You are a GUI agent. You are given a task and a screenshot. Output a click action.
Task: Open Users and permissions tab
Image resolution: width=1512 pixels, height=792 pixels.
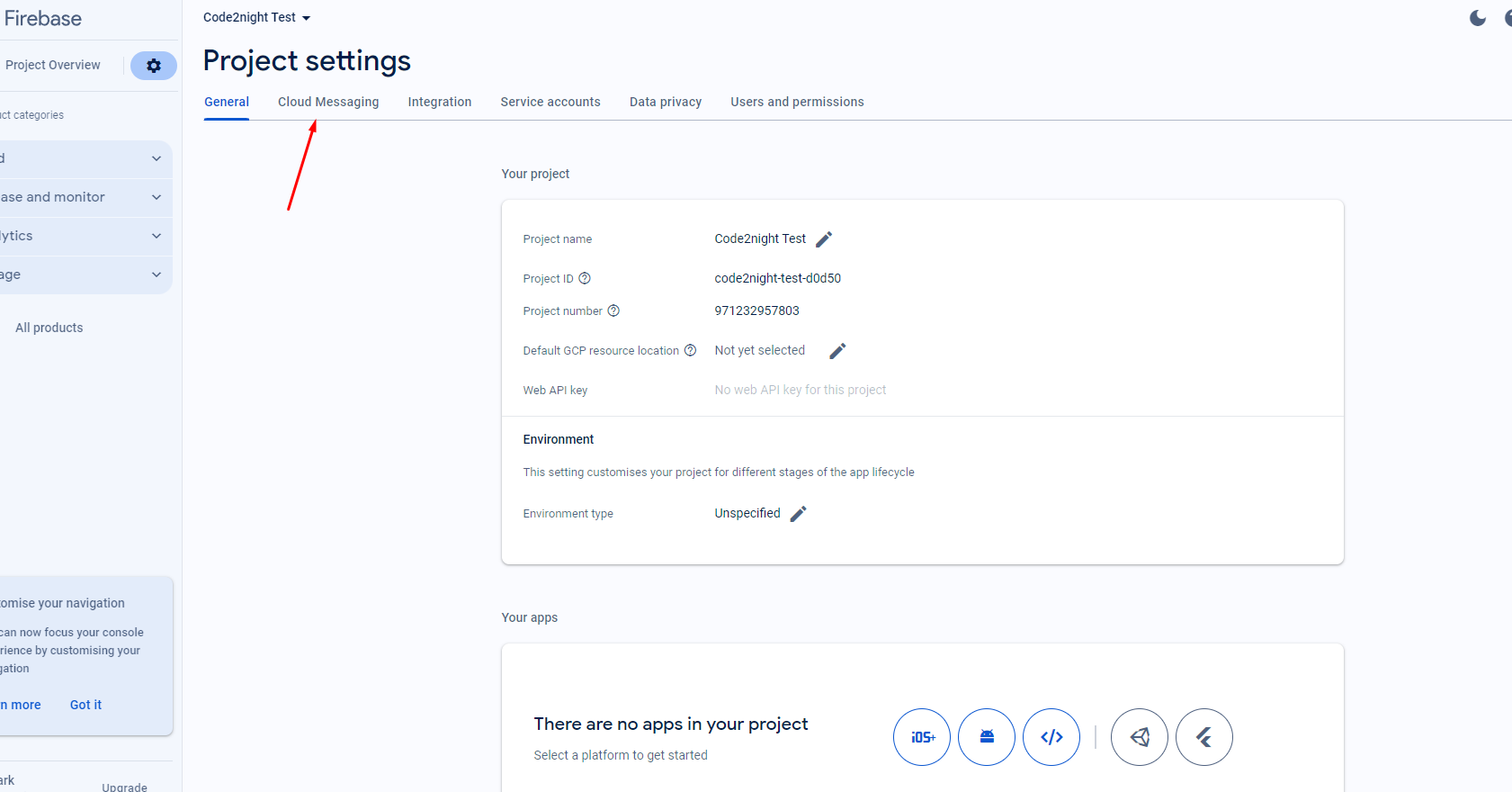click(x=797, y=102)
